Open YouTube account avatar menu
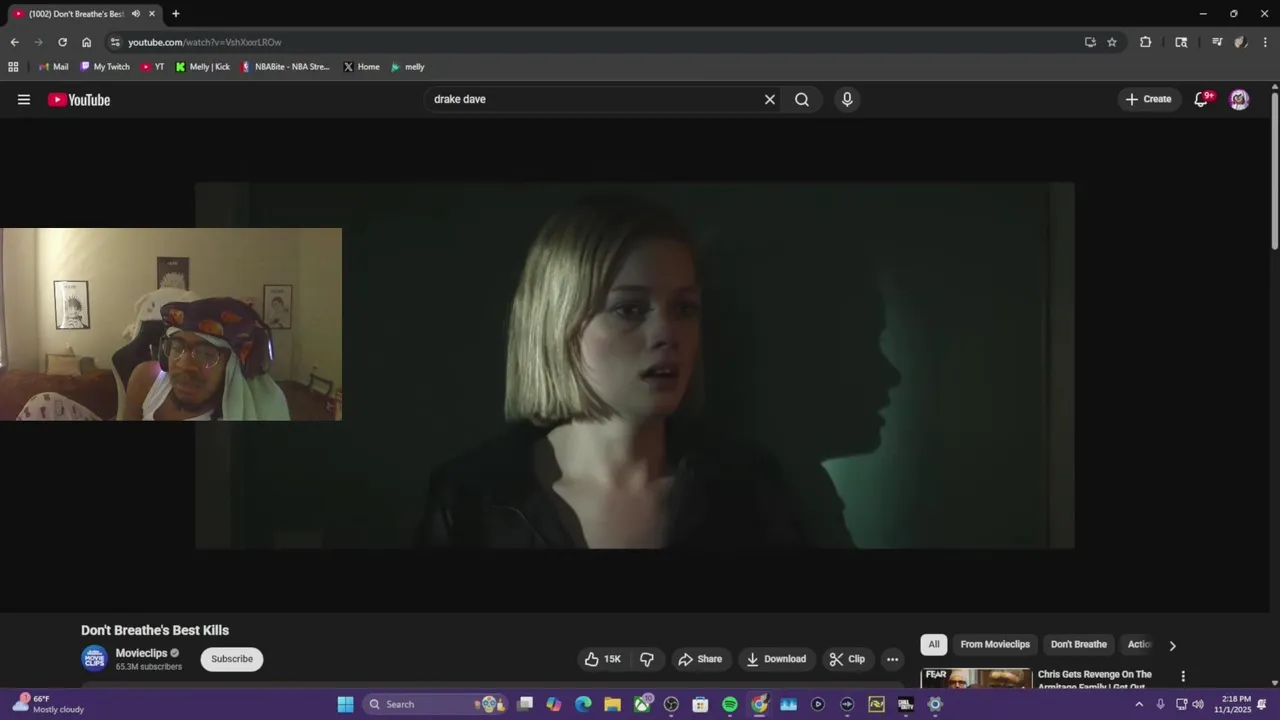 pos(1239,99)
